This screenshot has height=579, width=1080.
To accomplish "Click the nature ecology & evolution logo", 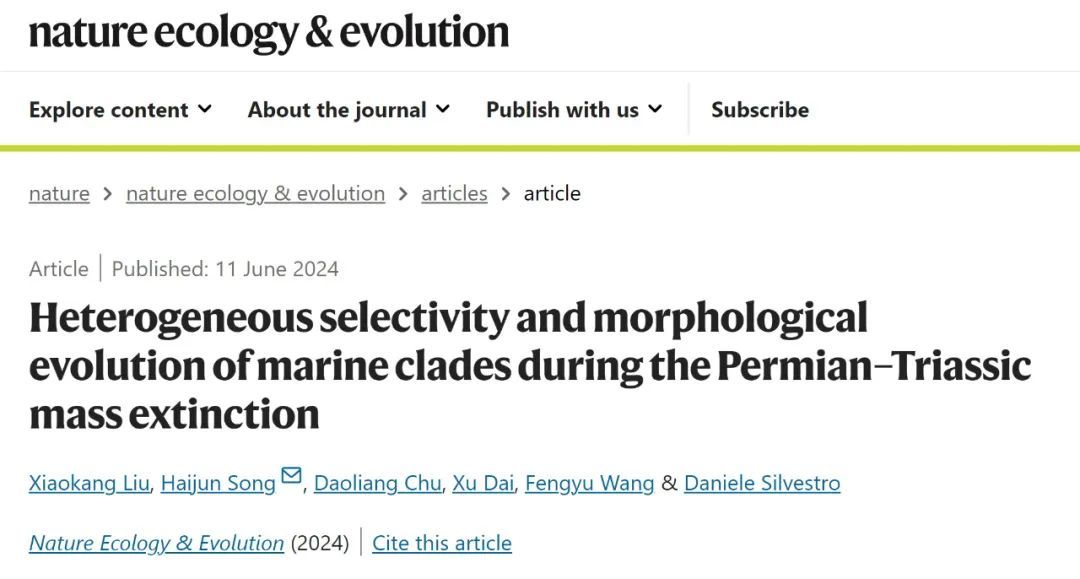I will point(269,33).
